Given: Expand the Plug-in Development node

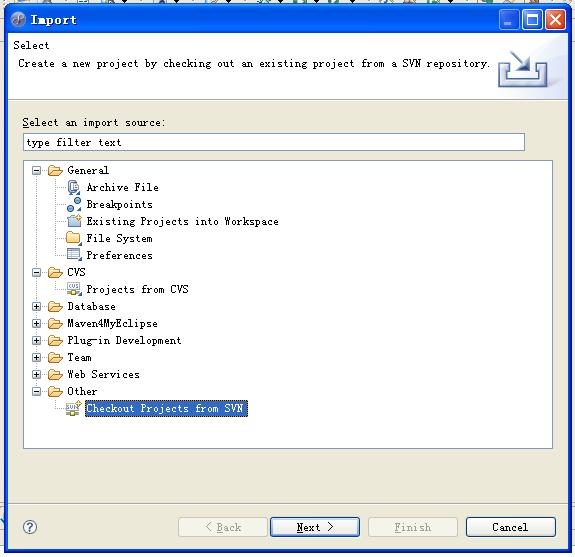Looking at the screenshot, I should pyautogui.click(x=36, y=340).
